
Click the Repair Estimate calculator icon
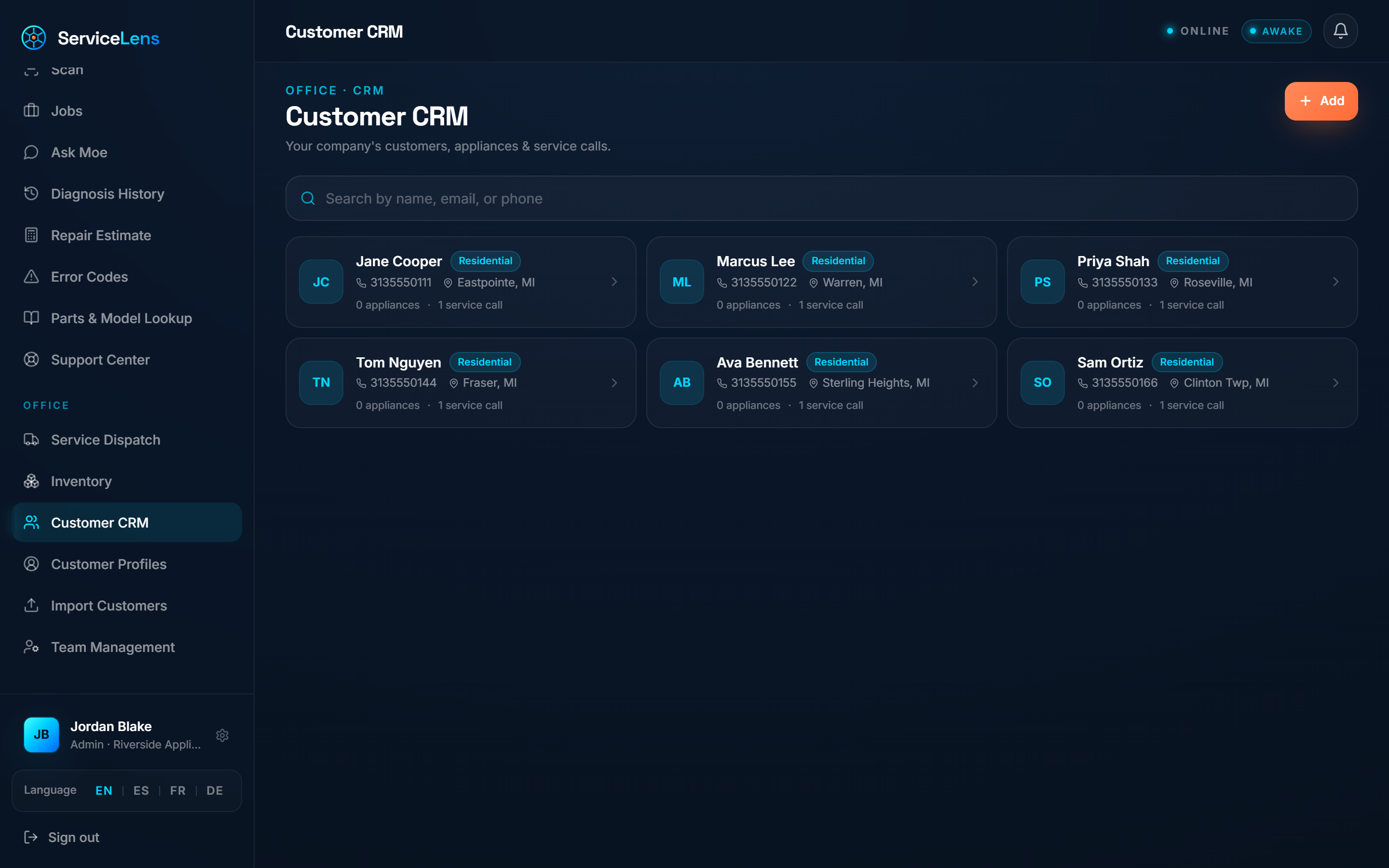(x=31, y=235)
